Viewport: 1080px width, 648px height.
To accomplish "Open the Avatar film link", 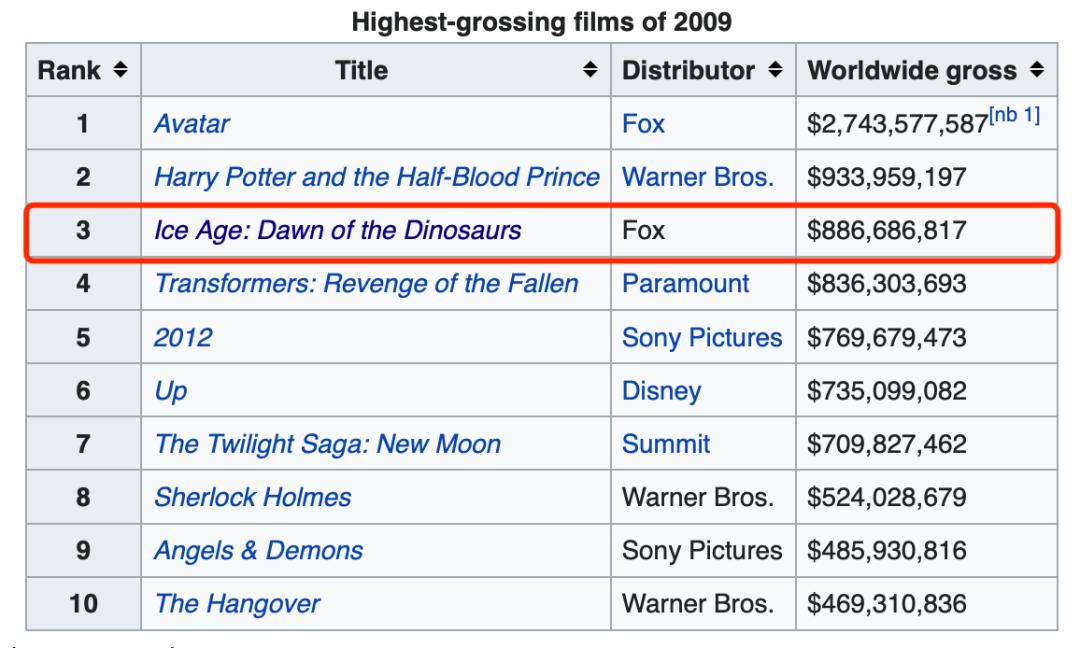I will click(191, 125).
